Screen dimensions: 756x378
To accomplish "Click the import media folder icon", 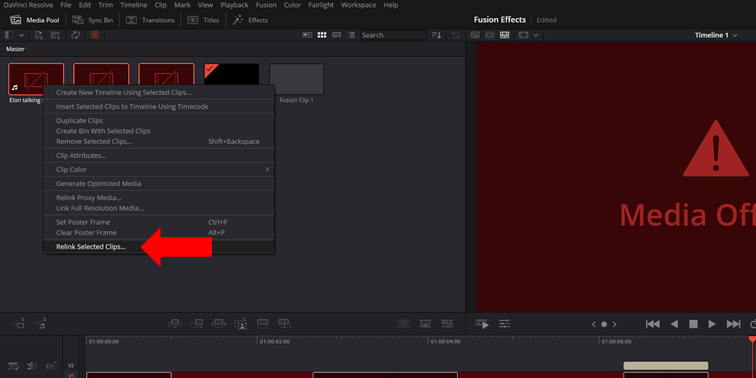I will 56,35.
